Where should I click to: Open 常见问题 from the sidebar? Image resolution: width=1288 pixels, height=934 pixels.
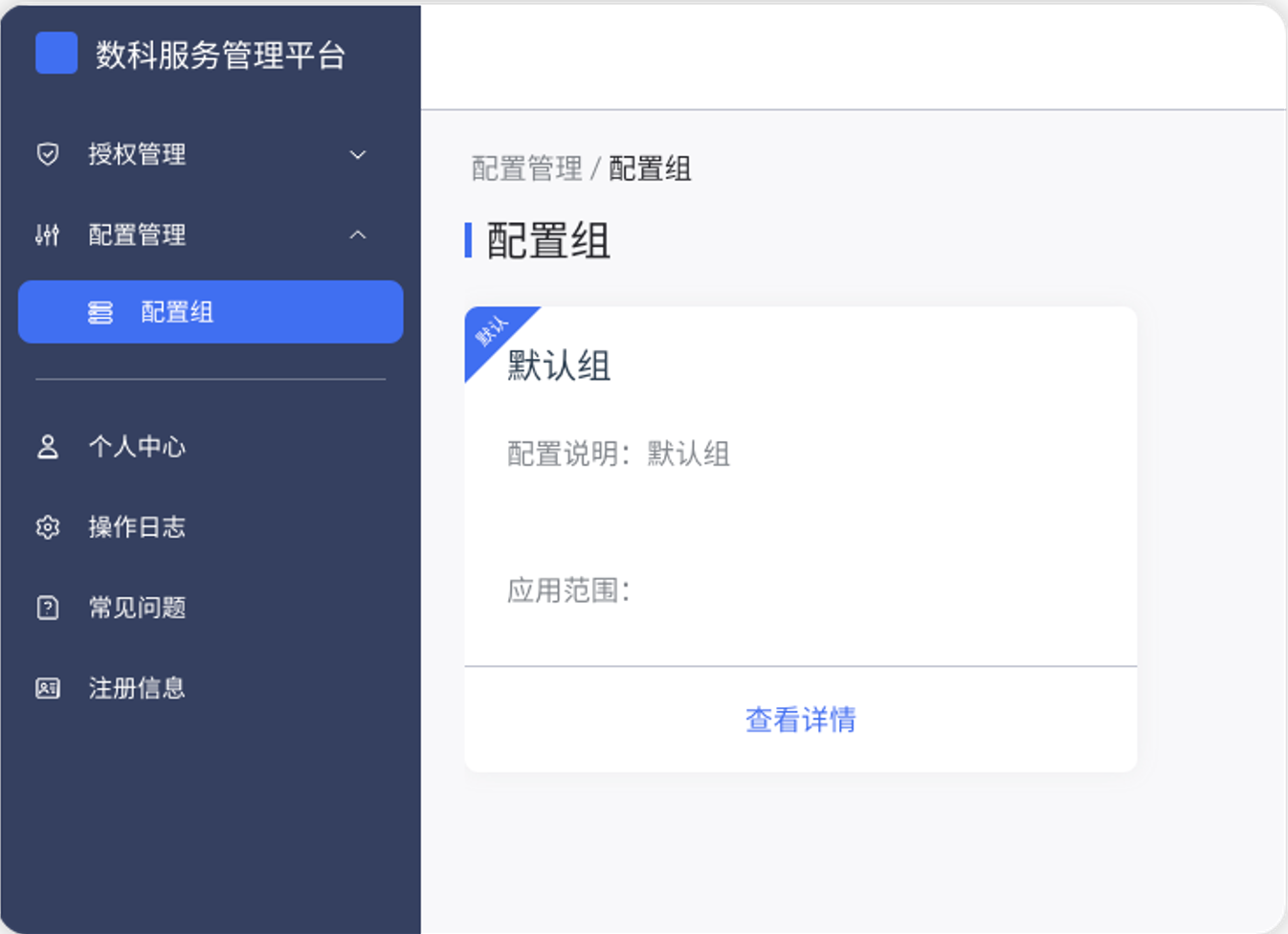(137, 608)
